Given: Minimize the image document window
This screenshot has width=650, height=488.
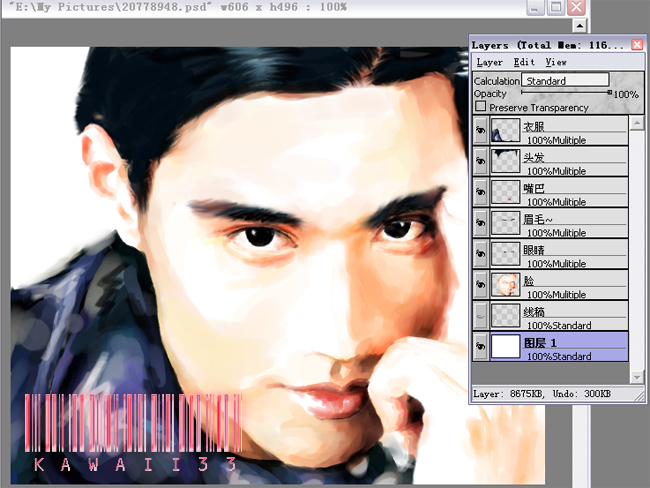Looking at the screenshot, I should pos(535,7).
